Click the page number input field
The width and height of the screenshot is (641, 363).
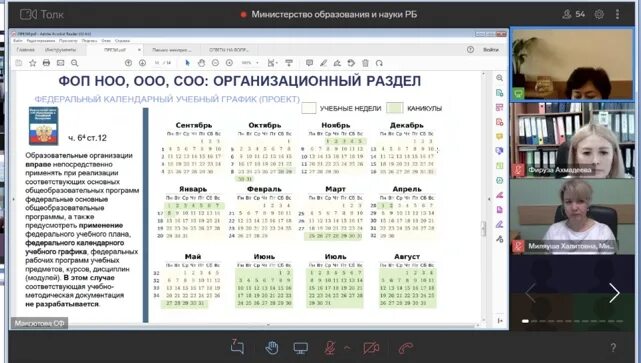[157, 63]
